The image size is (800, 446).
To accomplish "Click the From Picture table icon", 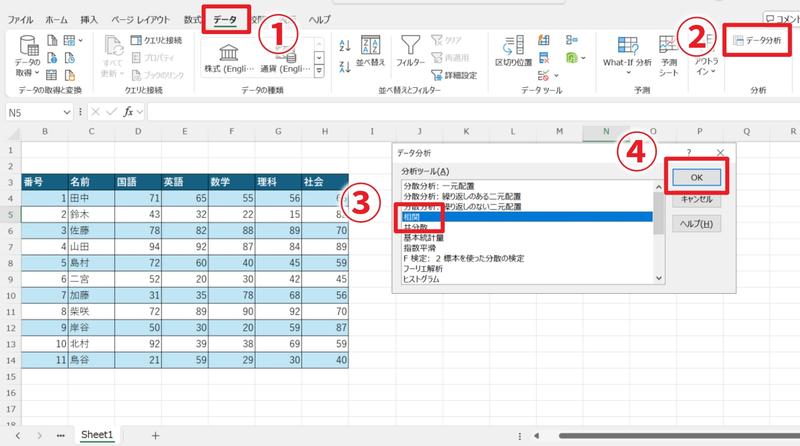I will coord(69,40).
